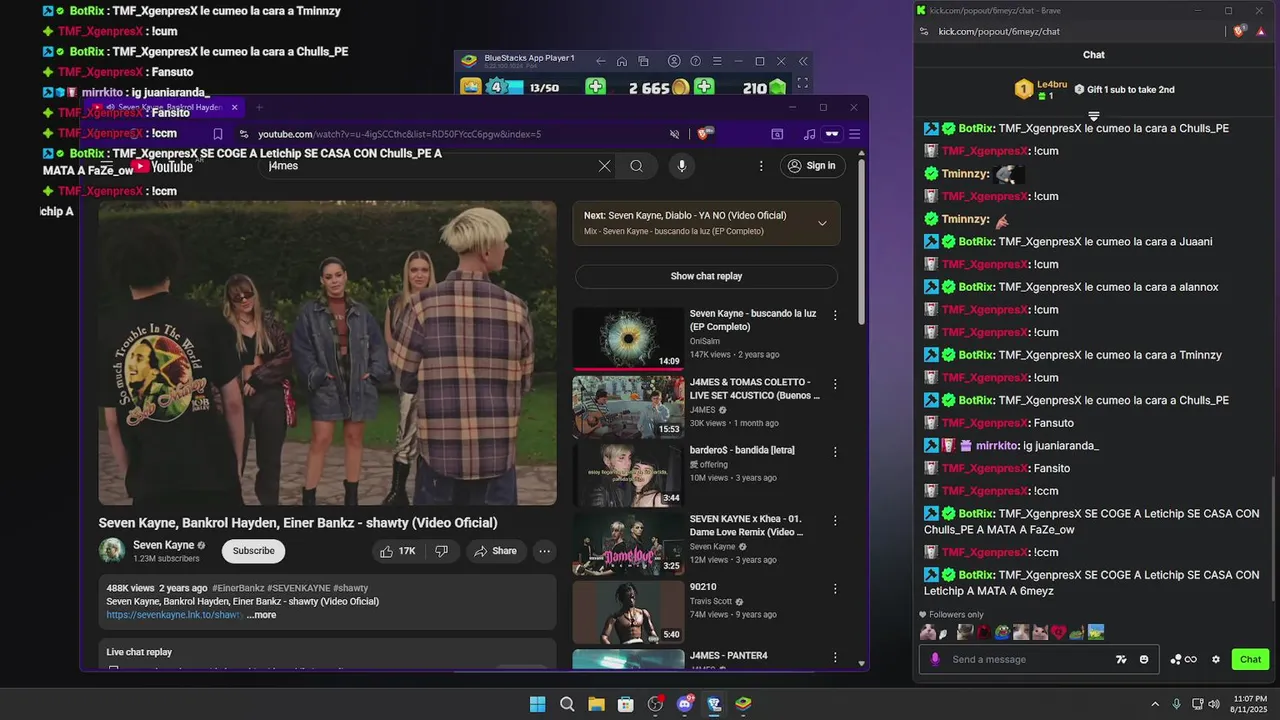Open barderoS - bandida video thumbnail

[628, 475]
